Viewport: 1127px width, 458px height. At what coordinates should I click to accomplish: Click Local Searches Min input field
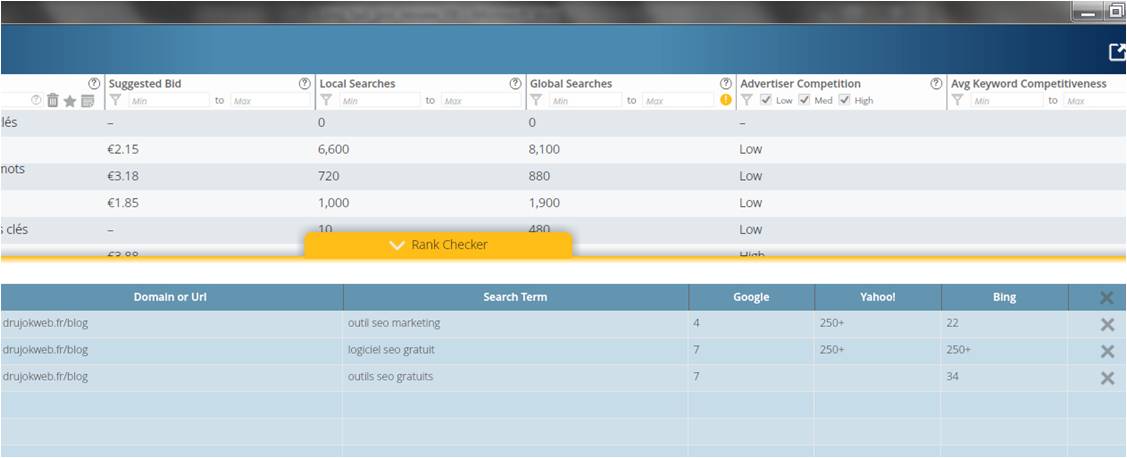click(x=380, y=101)
